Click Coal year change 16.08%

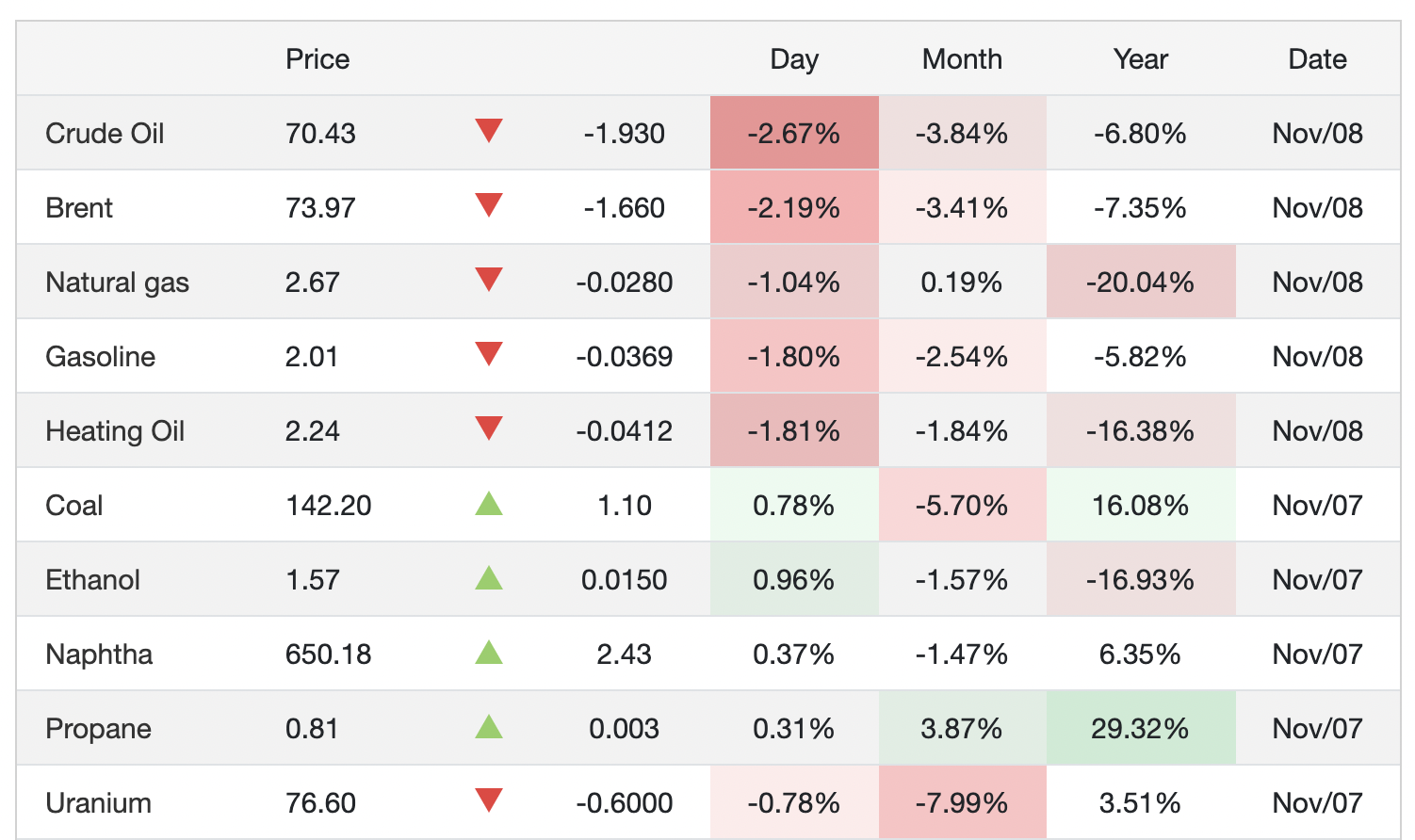[1141, 506]
